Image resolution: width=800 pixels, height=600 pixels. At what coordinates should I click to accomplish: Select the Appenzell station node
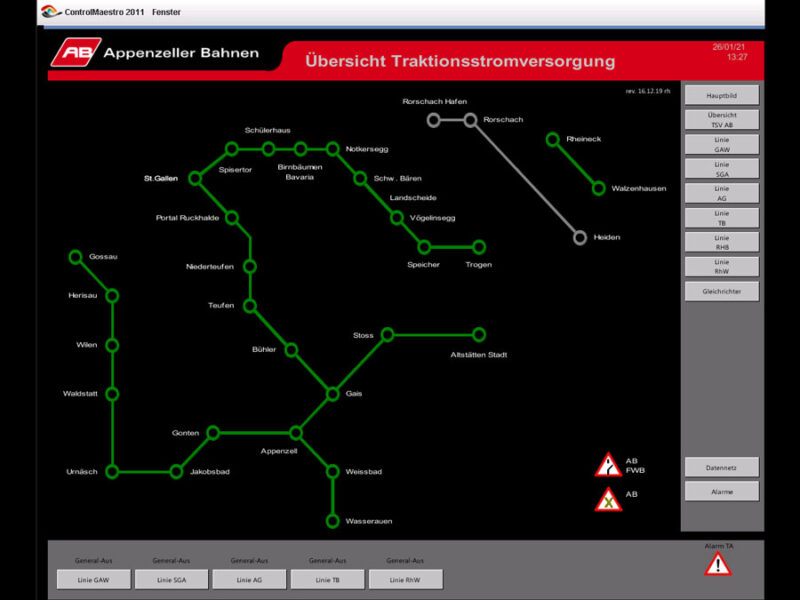[295, 433]
